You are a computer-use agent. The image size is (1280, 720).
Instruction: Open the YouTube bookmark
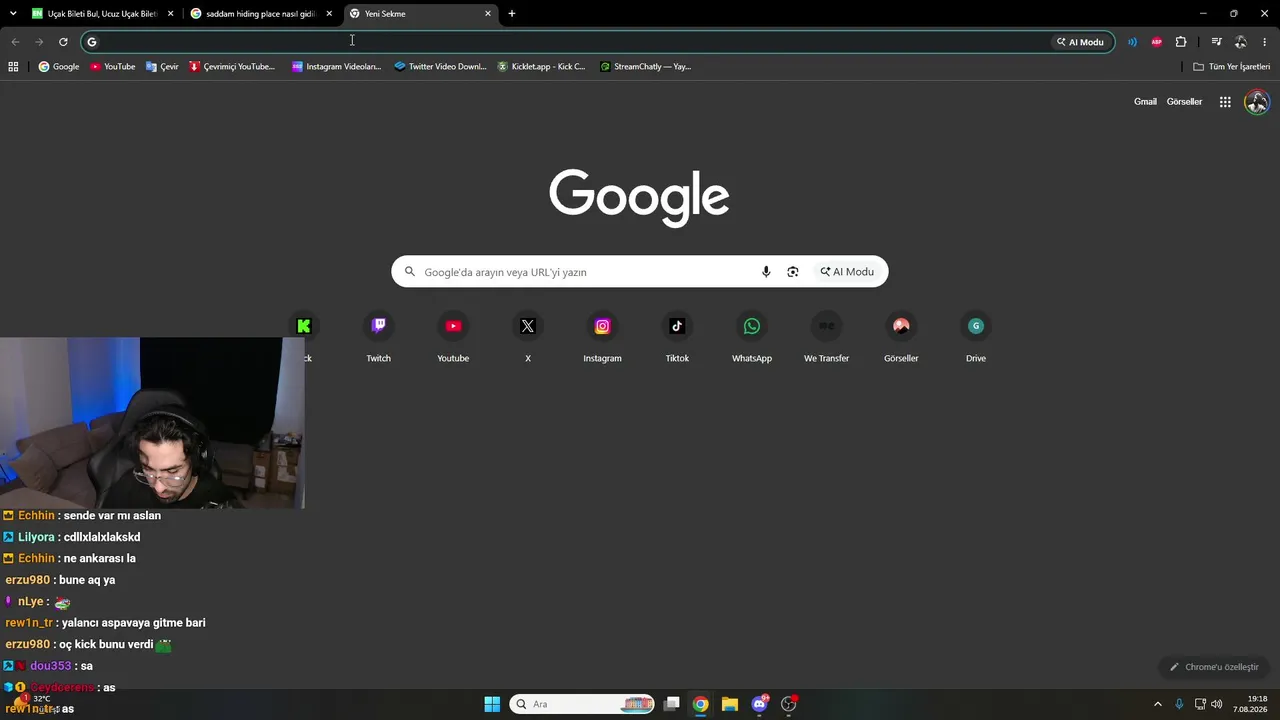pos(112,67)
